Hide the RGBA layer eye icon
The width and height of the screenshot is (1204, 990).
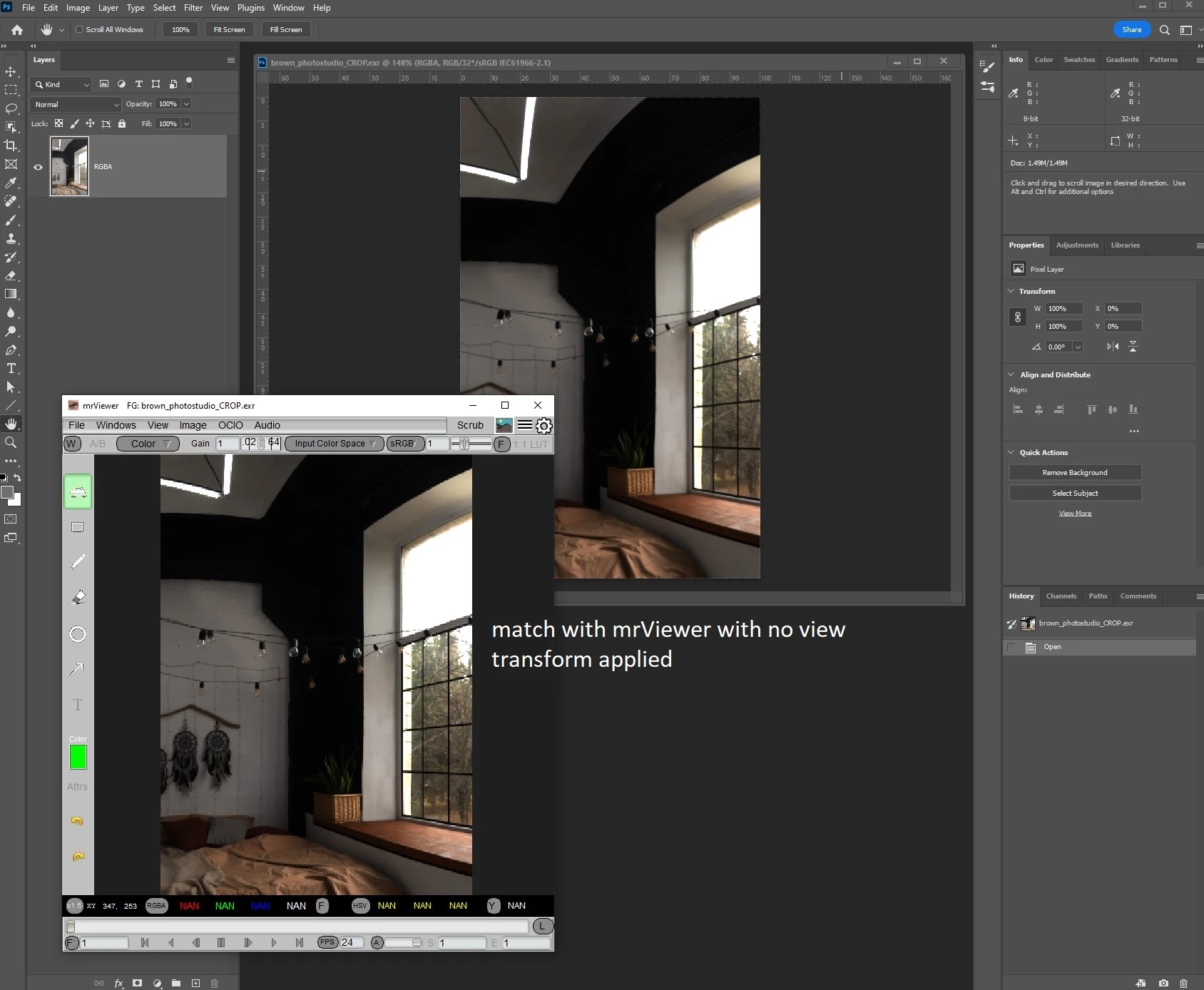[x=39, y=167]
